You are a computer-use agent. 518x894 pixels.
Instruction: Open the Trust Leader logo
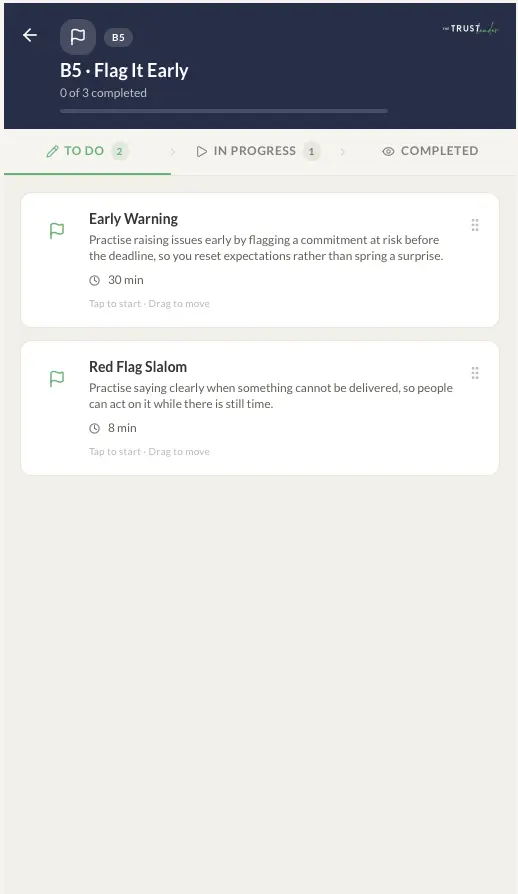(470, 29)
